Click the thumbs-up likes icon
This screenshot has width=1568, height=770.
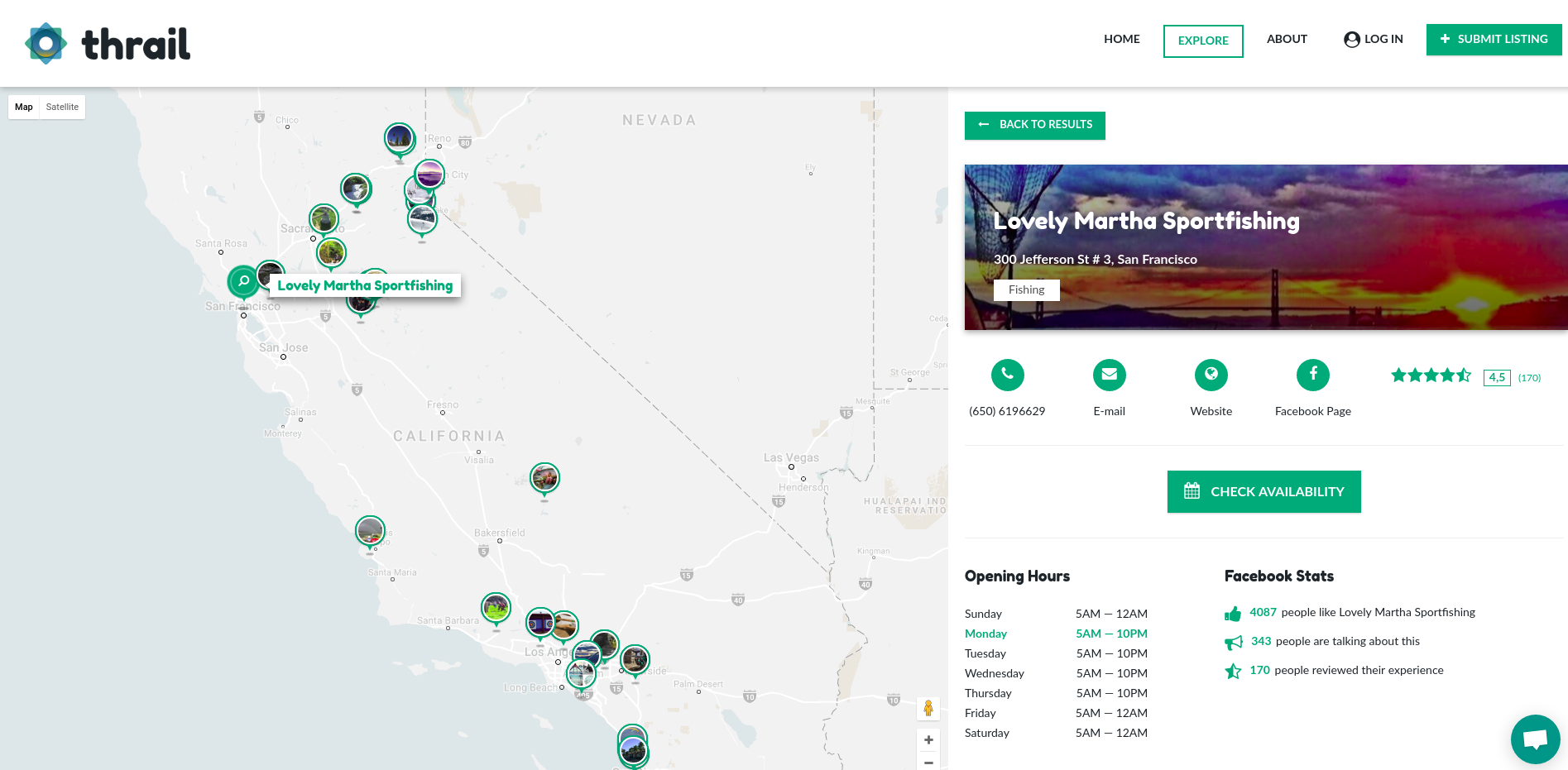tap(1233, 614)
